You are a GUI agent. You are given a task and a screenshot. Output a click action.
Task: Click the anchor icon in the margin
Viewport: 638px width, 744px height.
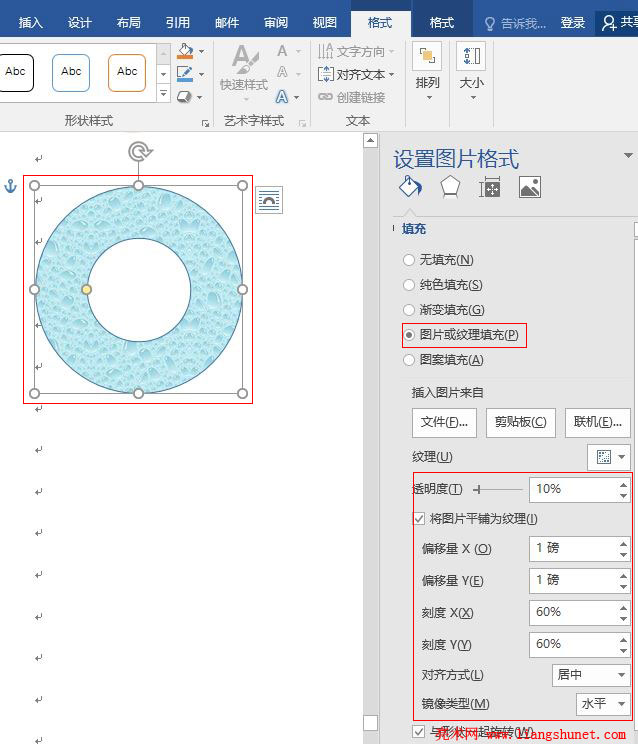click(x=10, y=186)
